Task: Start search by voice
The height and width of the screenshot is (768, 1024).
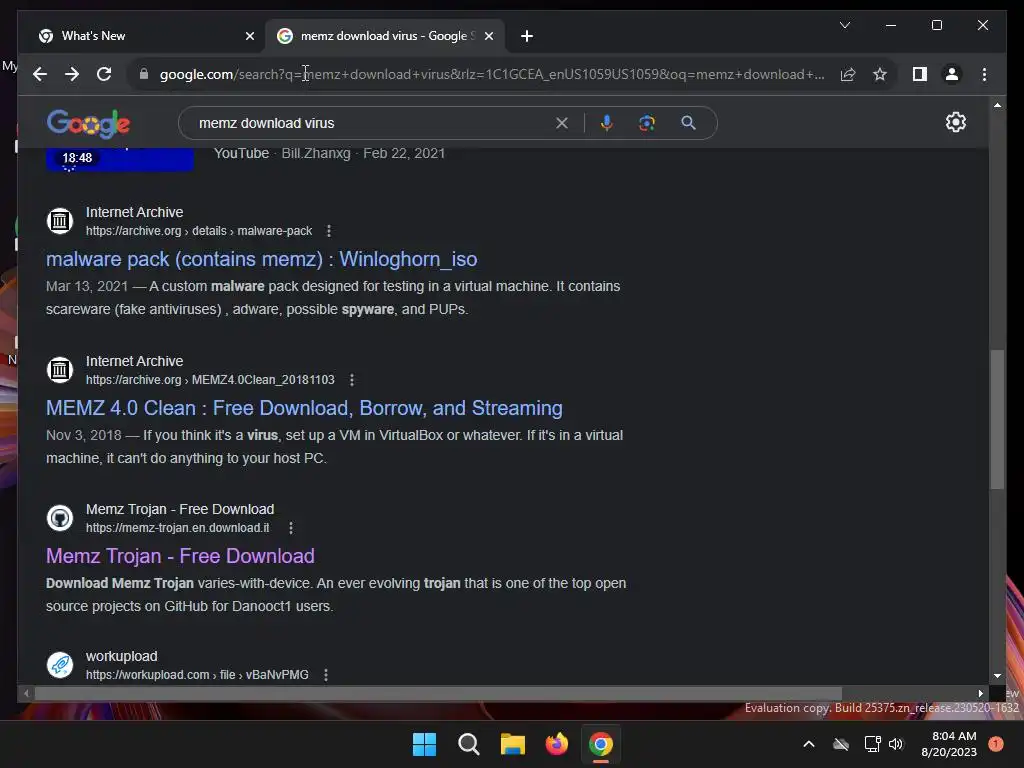Action: point(607,123)
